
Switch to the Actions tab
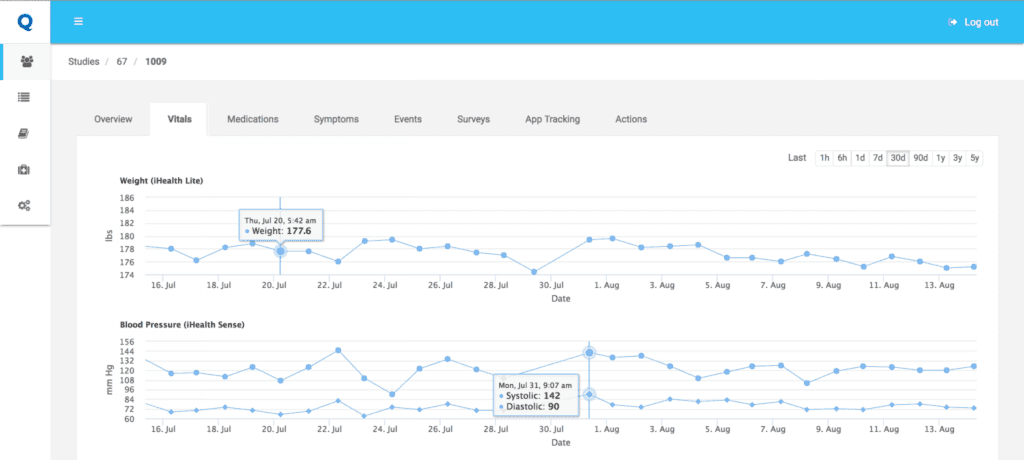click(x=631, y=120)
